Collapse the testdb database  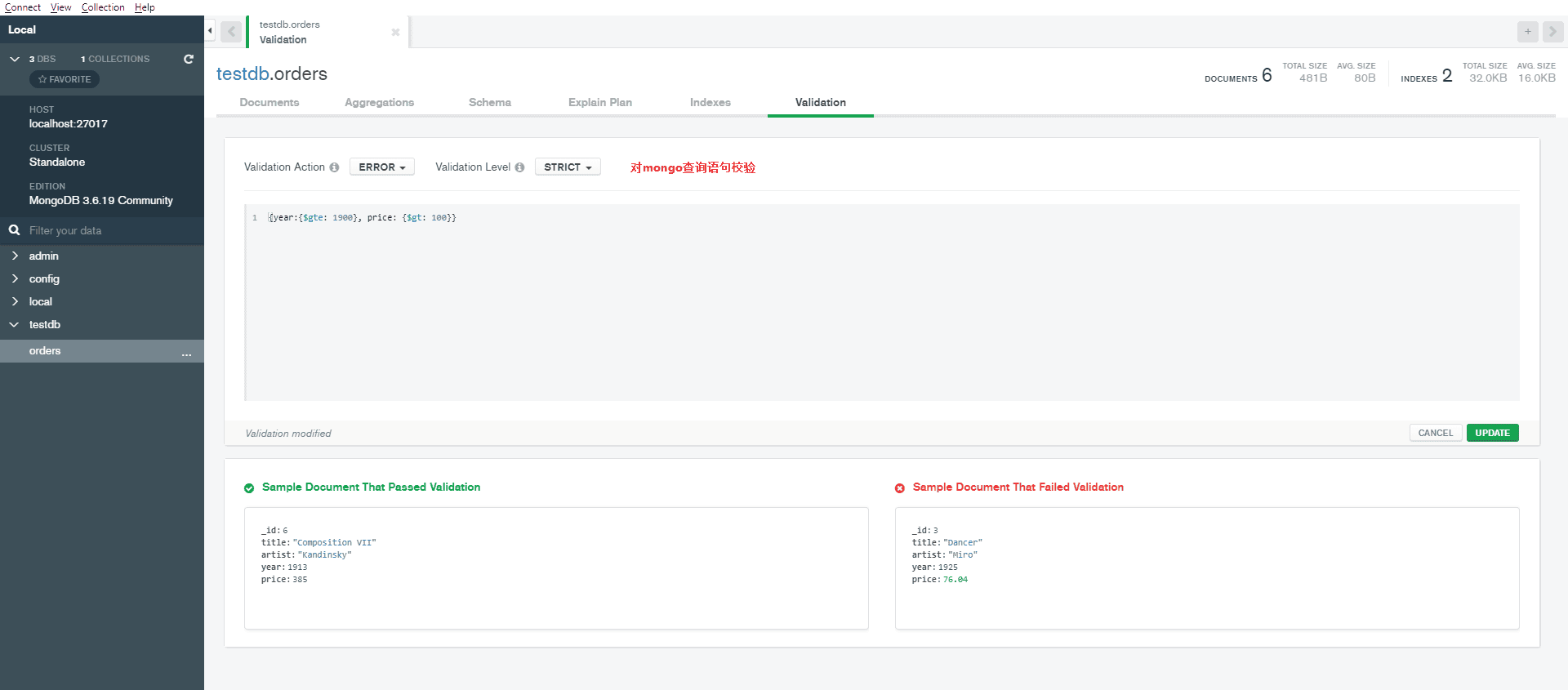[x=15, y=325]
